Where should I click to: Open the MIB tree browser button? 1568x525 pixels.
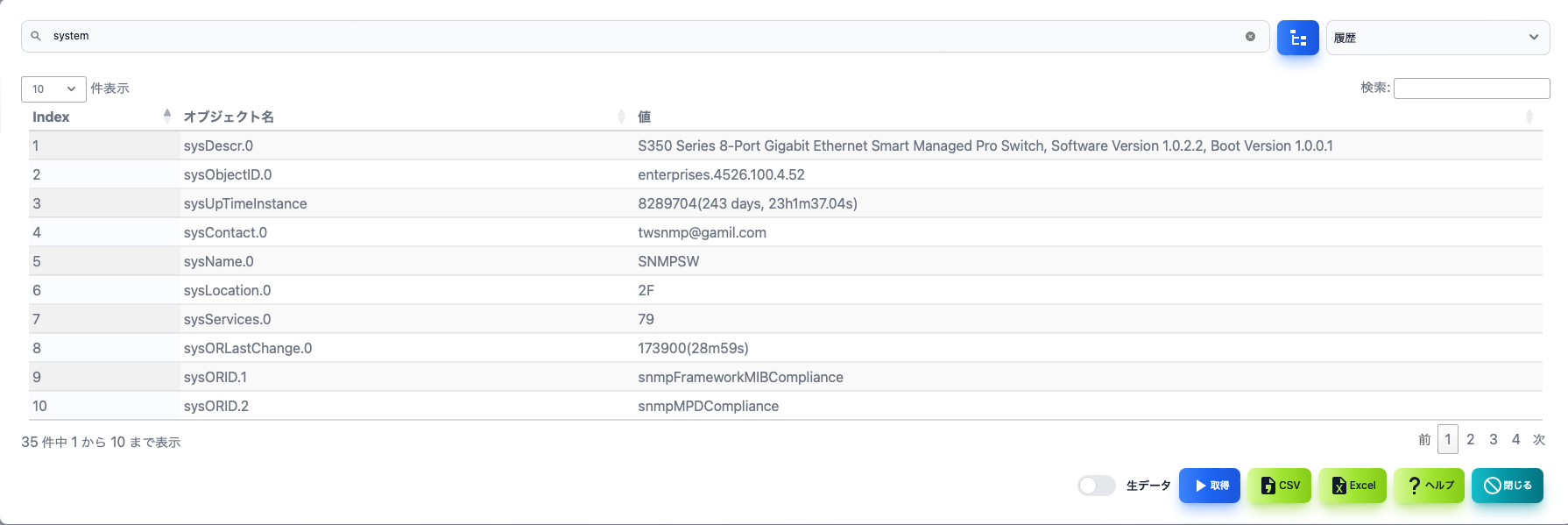coord(1297,38)
